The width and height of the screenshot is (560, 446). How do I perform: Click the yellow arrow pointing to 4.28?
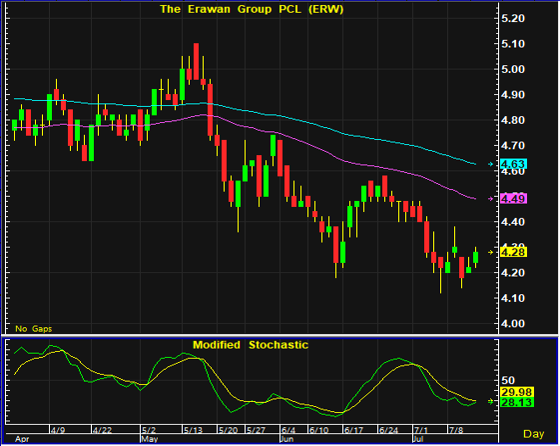491,252
